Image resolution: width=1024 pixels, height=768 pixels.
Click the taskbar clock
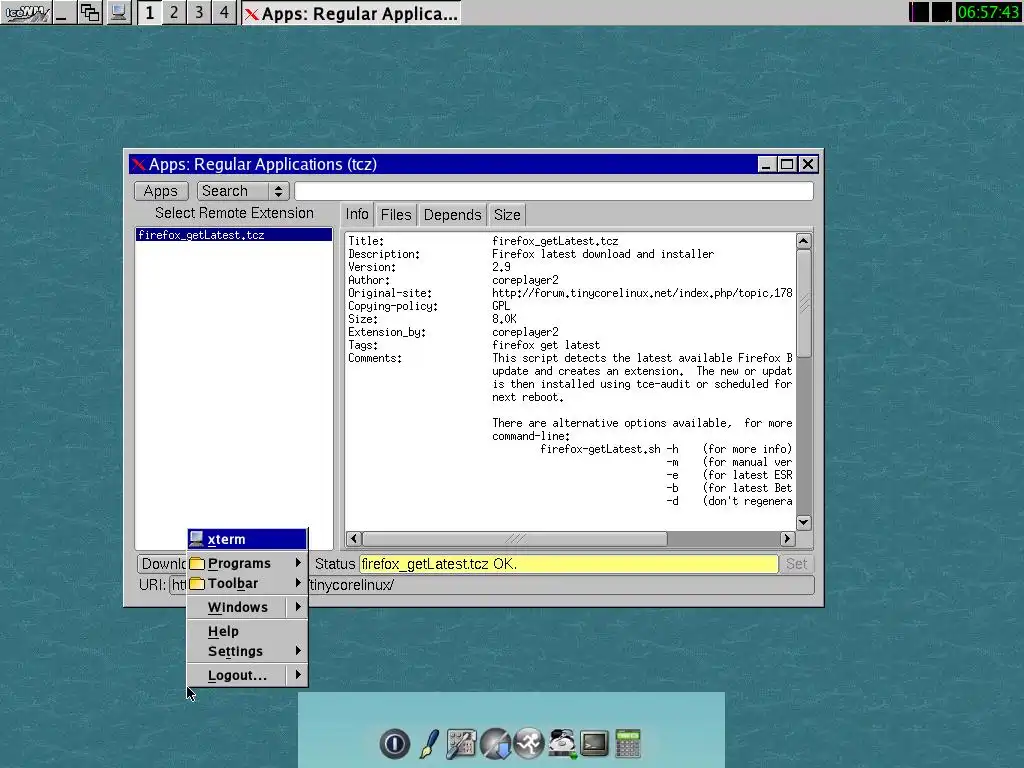(988, 12)
